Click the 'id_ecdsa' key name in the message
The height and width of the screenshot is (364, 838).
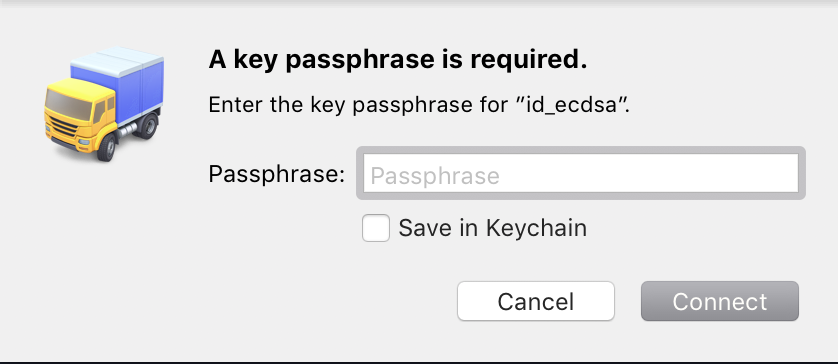point(573,105)
